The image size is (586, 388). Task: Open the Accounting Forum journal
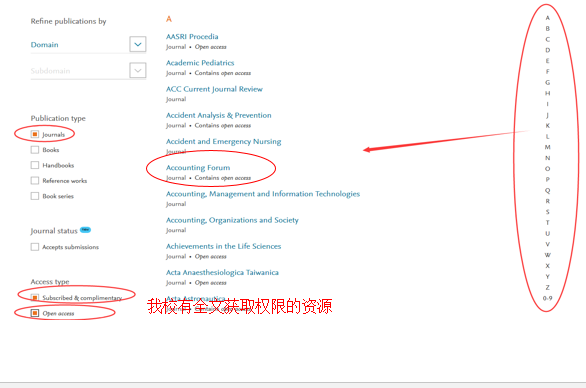pyautogui.click(x=198, y=167)
